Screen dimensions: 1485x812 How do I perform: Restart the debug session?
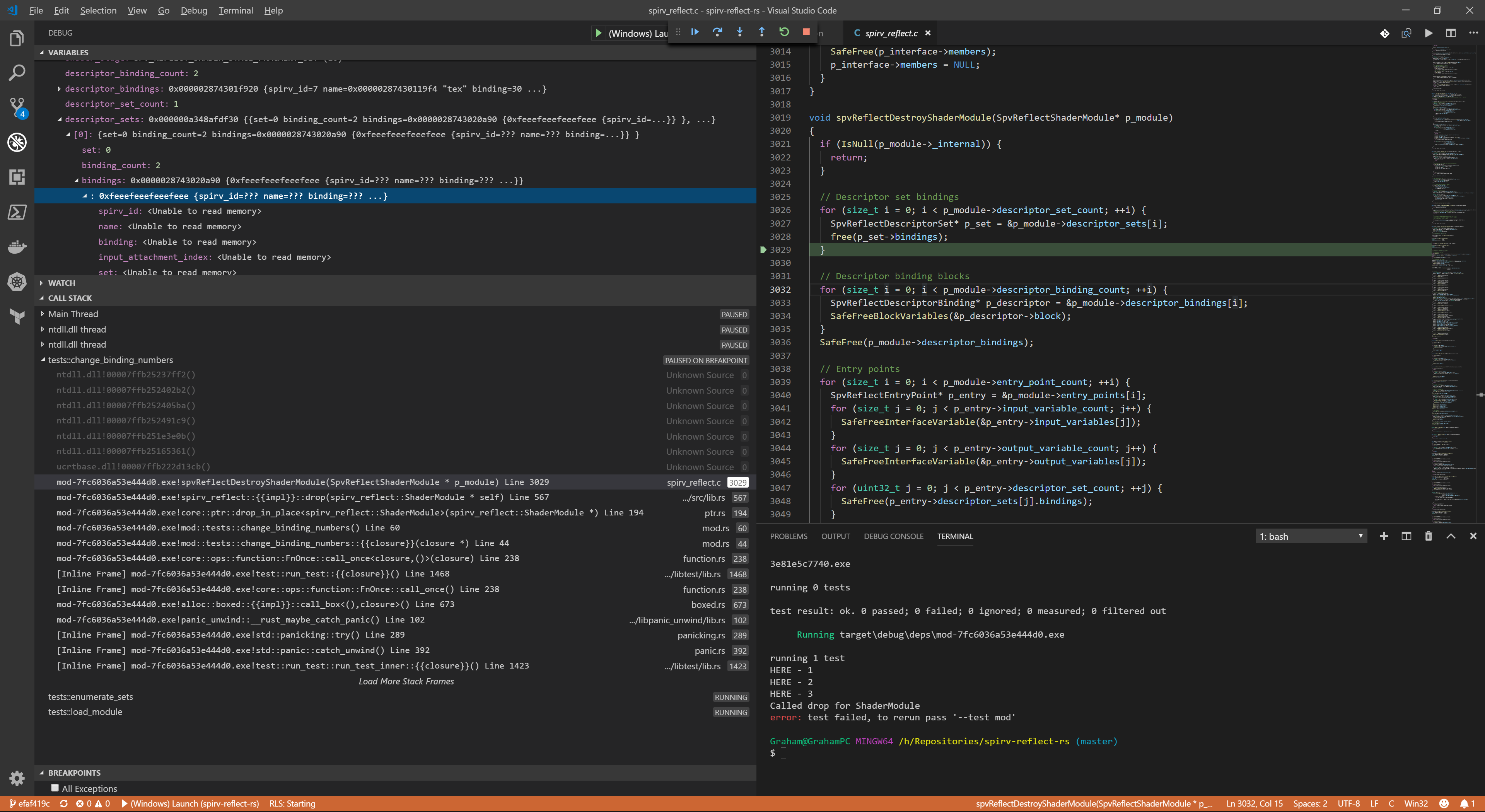tap(784, 32)
